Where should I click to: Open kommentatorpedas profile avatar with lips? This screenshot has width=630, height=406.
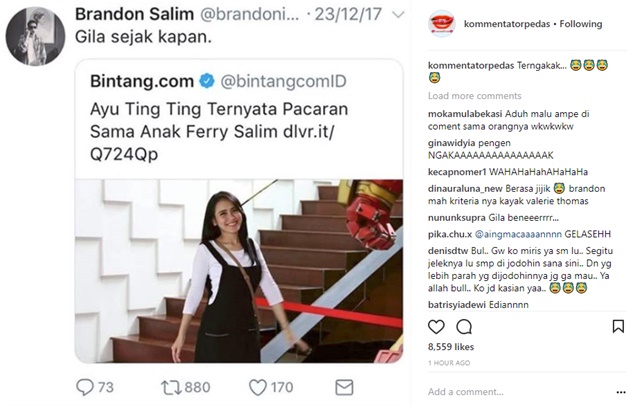tap(442, 24)
